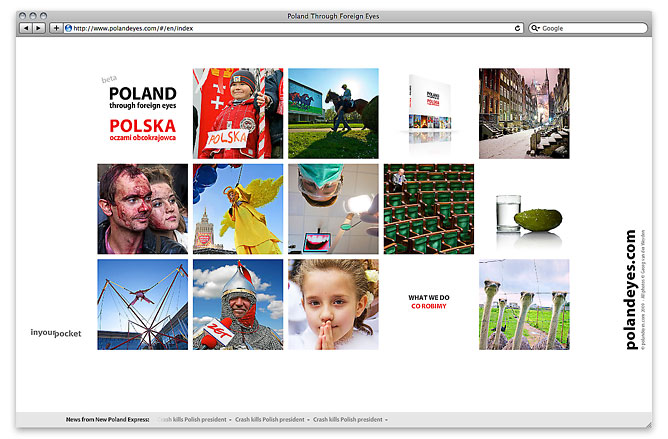Image resolution: width=668 pixels, height=439 pixels.
Task: Open the yellow angel figure photo
Action: pyautogui.click(x=237, y=208)
